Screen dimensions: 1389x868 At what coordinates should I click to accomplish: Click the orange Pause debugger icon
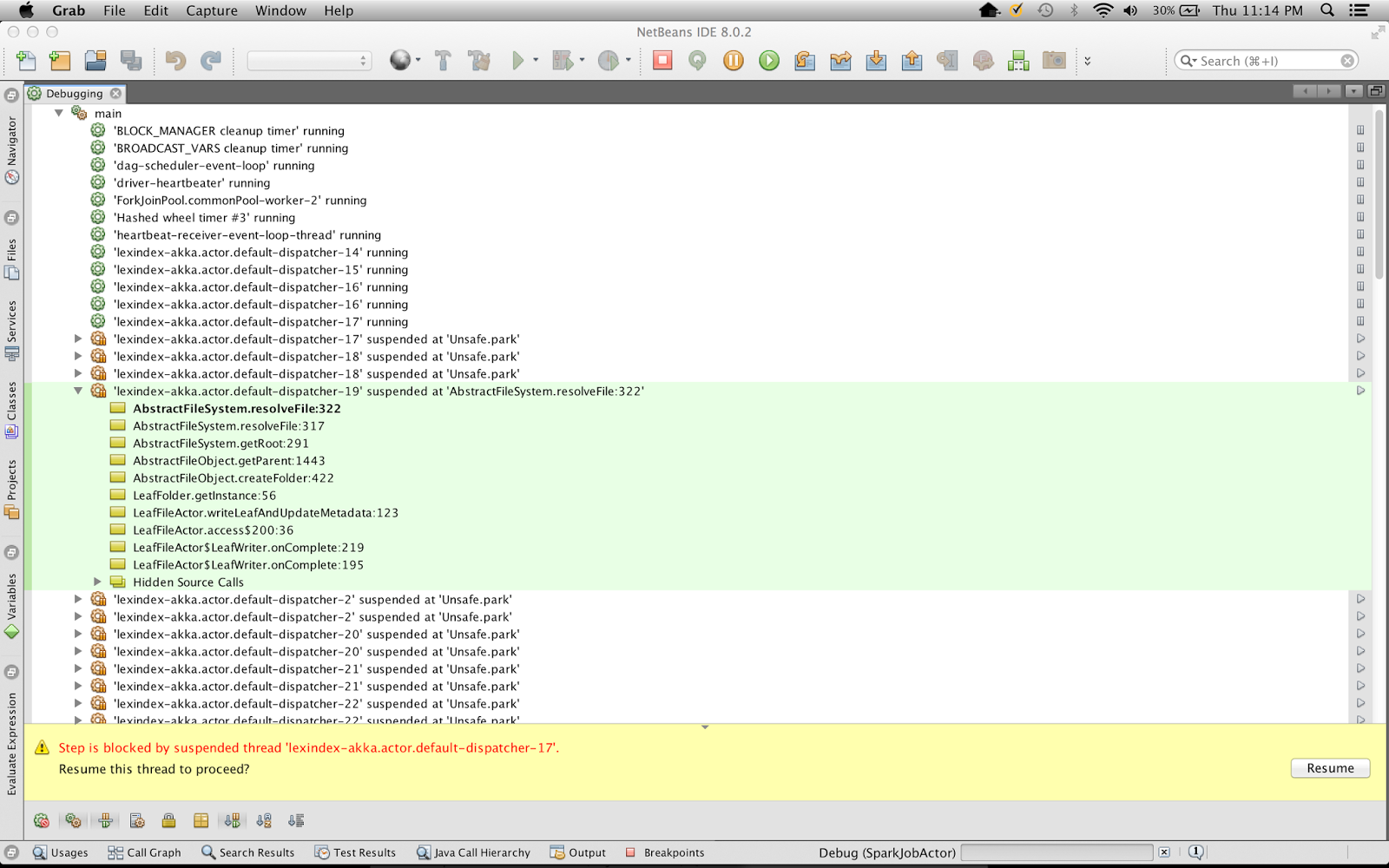[x=734, y=60]
